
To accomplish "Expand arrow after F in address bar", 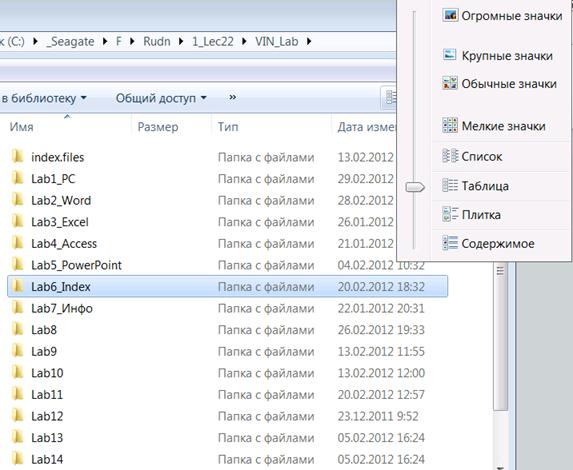I will (x=132, y=41).
